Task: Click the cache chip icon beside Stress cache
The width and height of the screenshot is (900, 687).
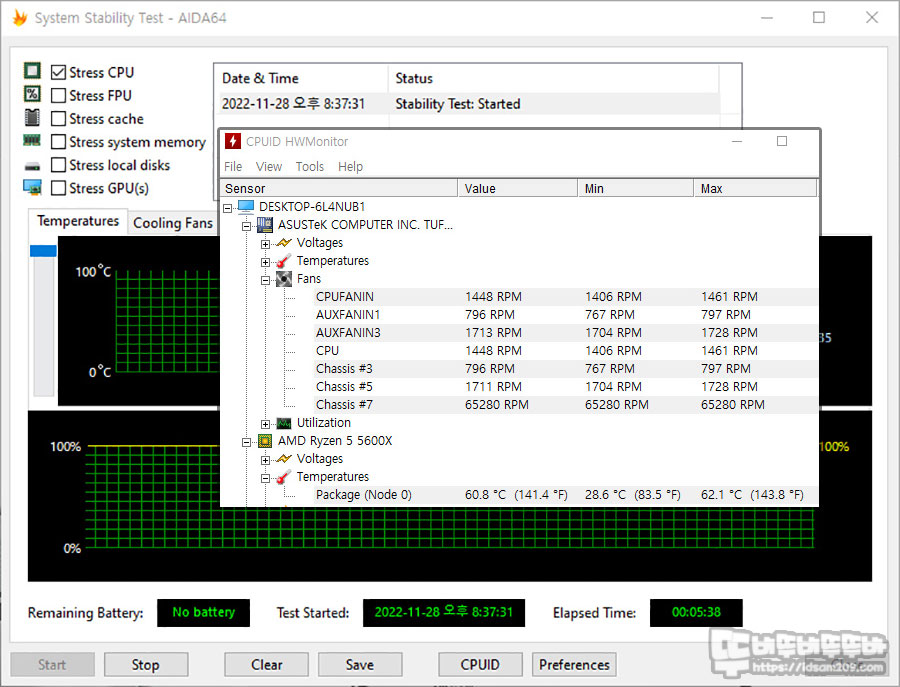Action: [x=32, y=117]
